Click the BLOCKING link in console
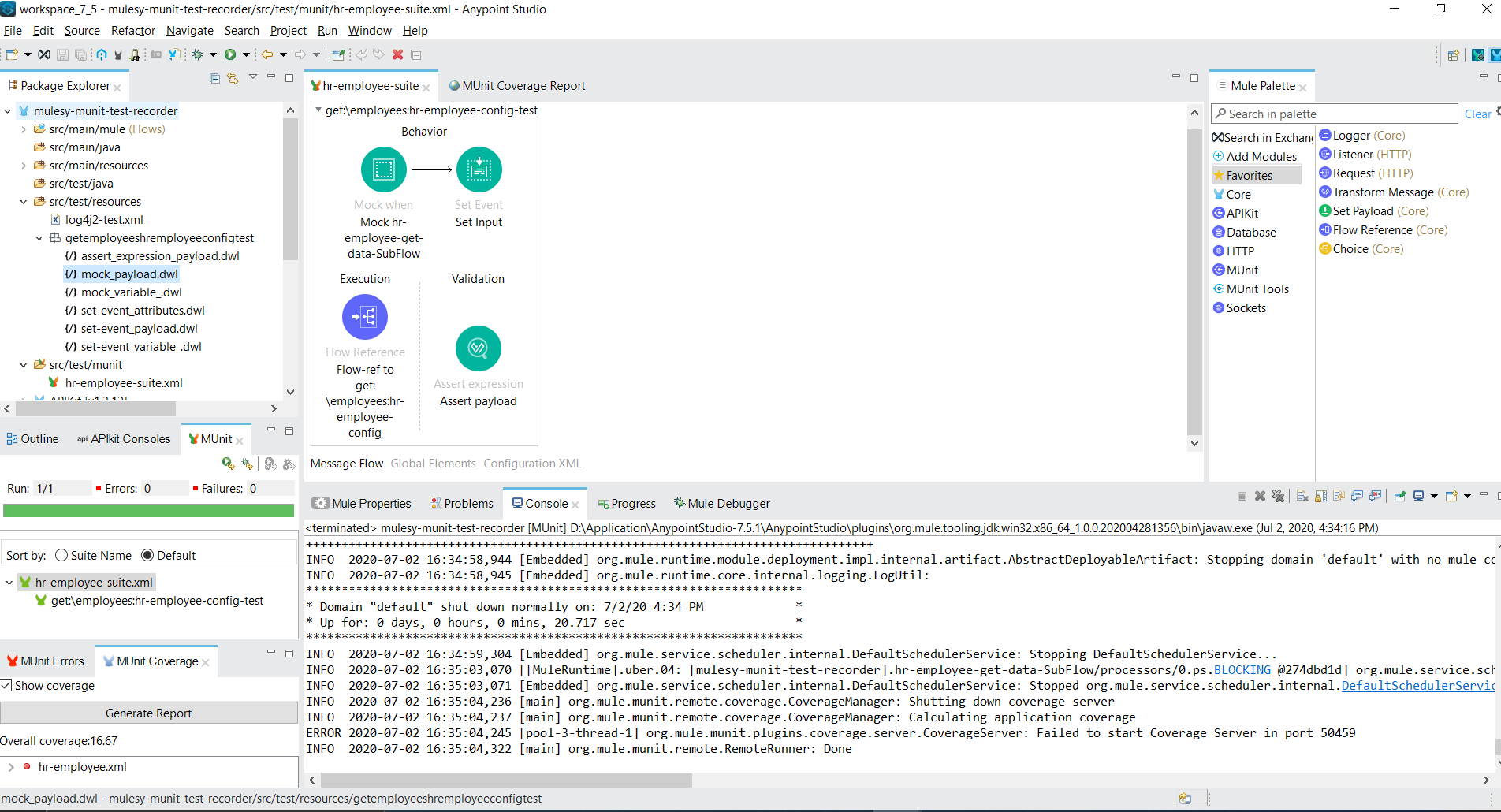1501x812 pixels. 1242,670
